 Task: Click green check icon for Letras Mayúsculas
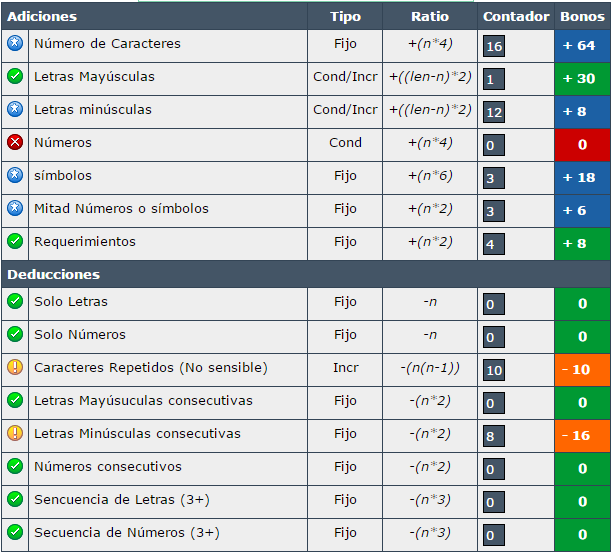pyautogui.click(x=15, y=76)
